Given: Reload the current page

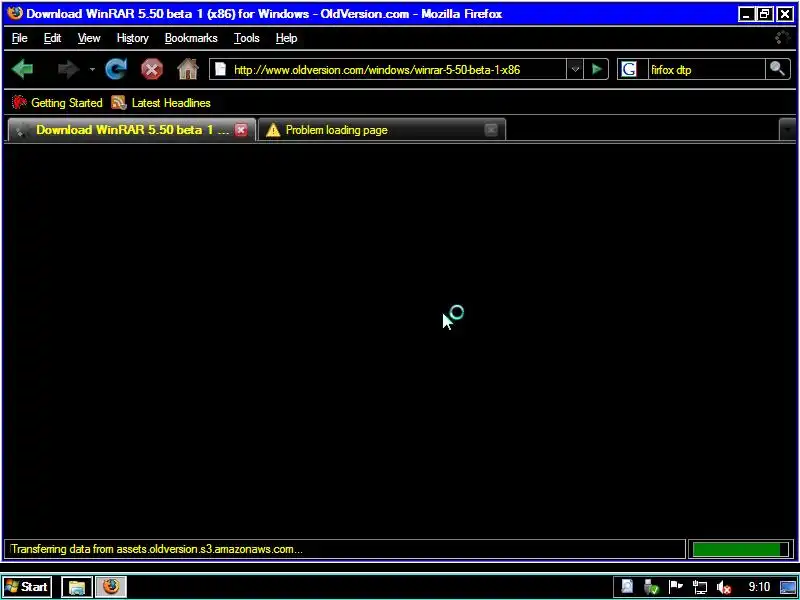Looking at the screenshot, I should (116, 69).
